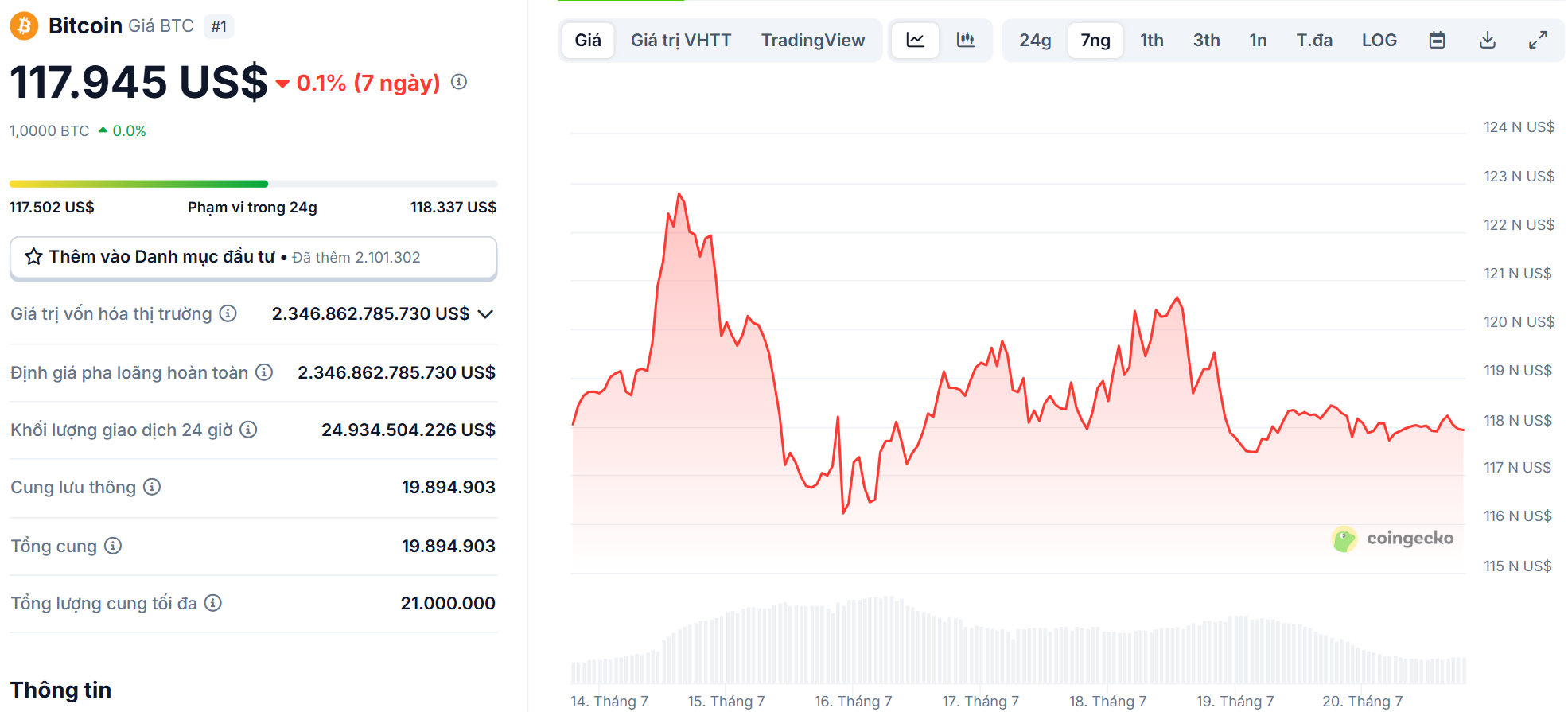Click the 117.945 US$ price value
Viewport: 1568px width, 712px height.
click(139, 82)
